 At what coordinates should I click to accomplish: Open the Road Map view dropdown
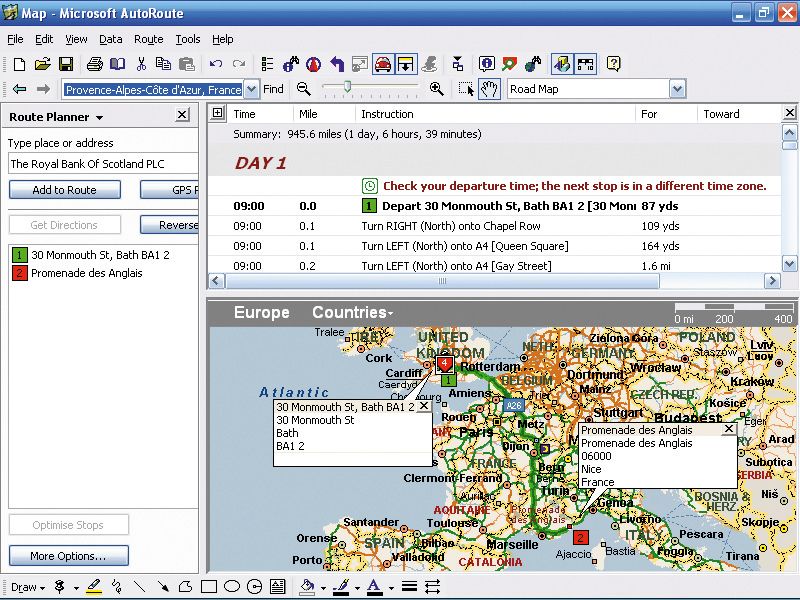[678, 88]
